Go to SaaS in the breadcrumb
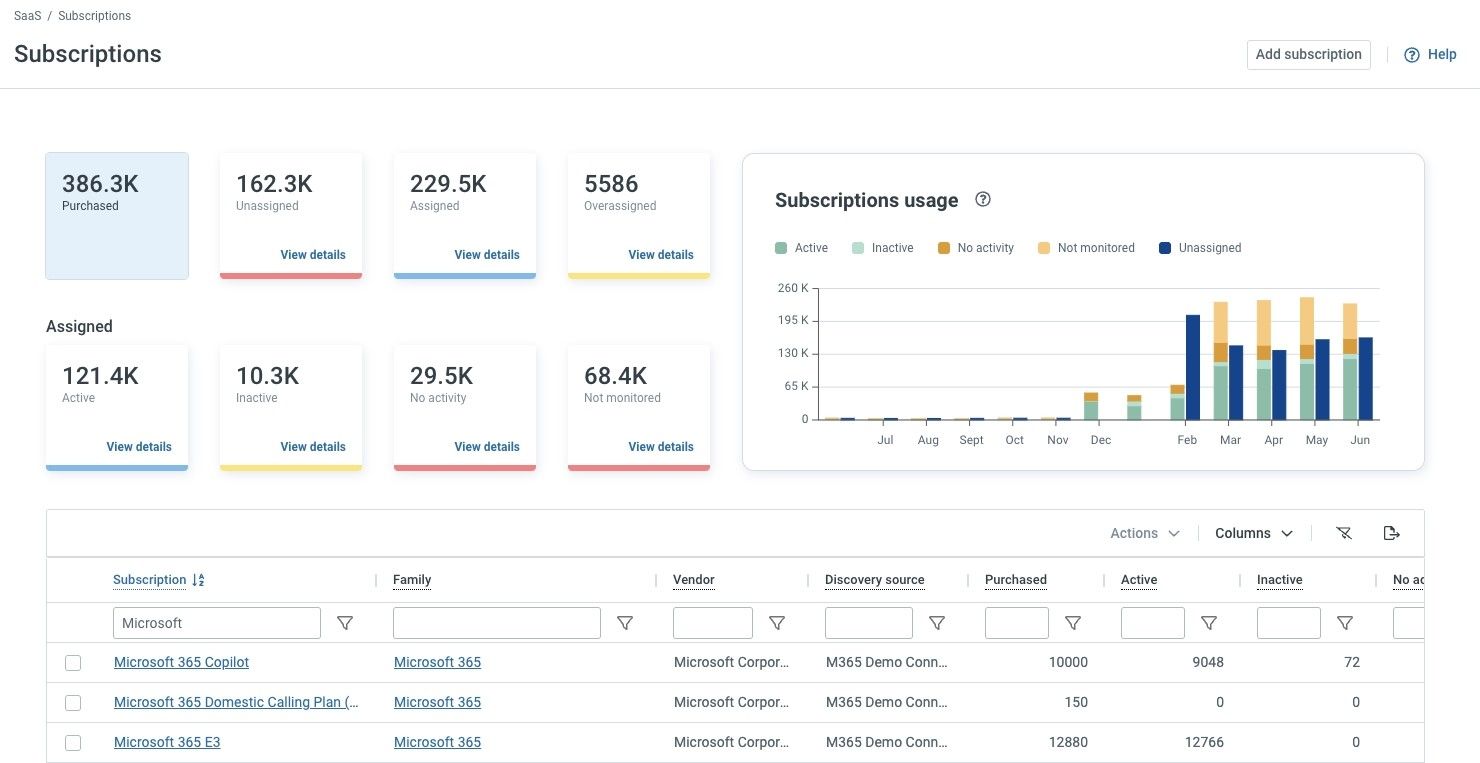This screenshot has height=763, width=1480. point(27,16)
